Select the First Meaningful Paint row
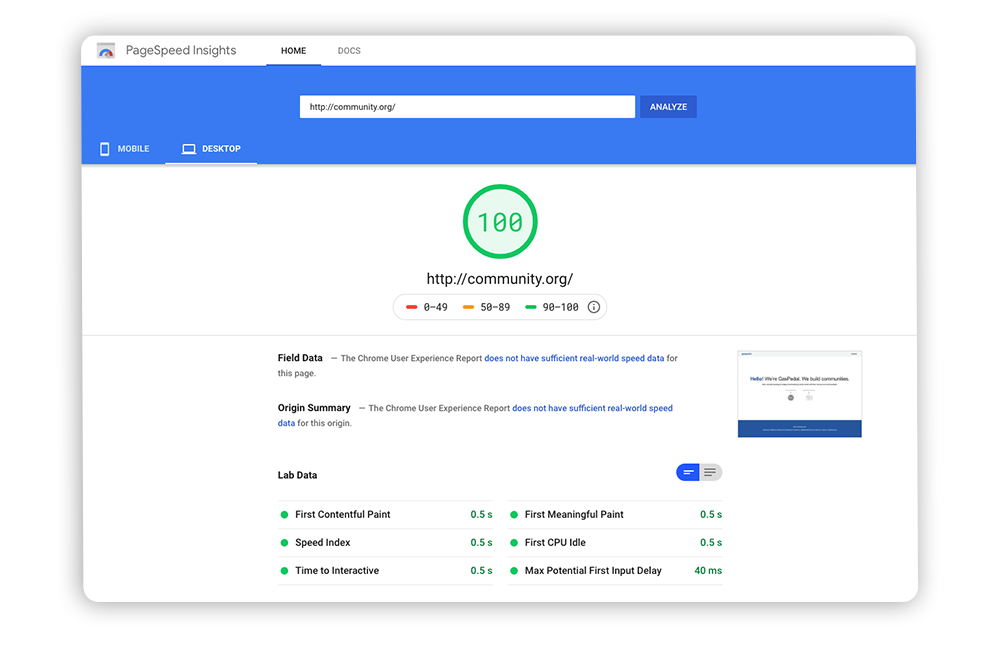1000x647 pixels. 615,514
